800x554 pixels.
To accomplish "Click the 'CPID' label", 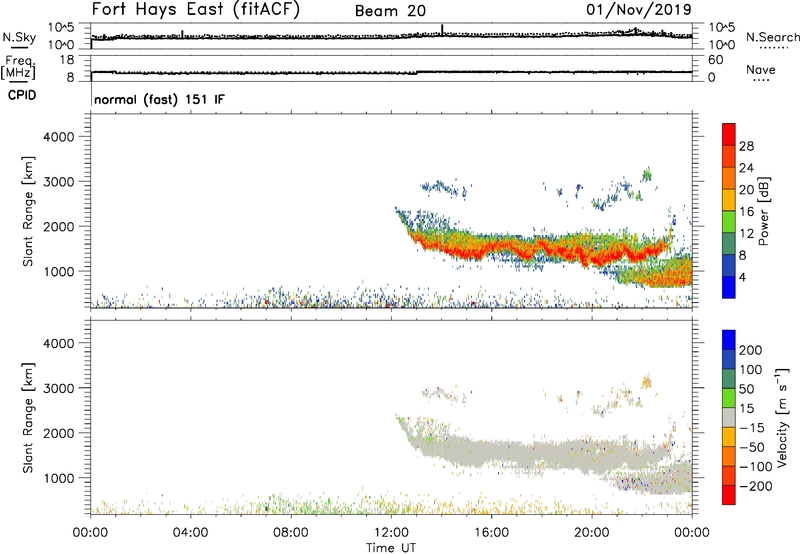I will [22, 95].
